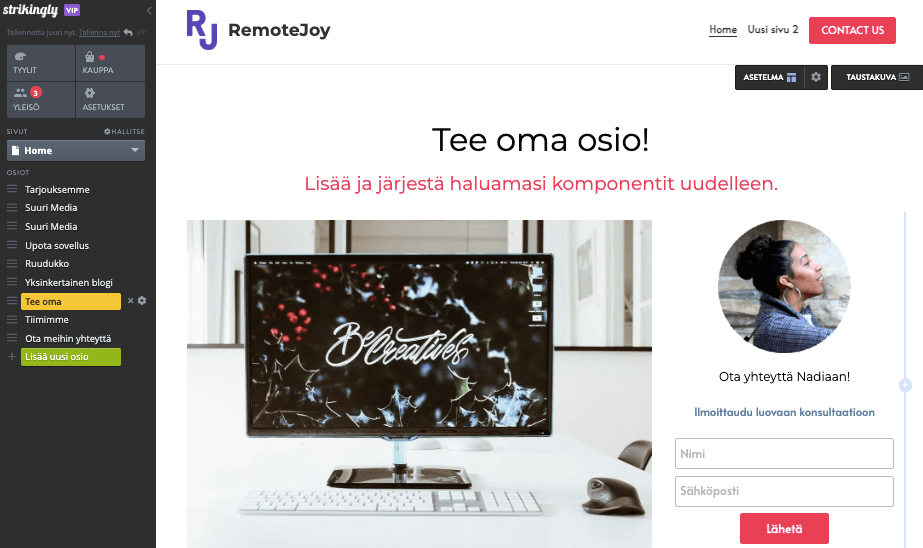
Task: Open Tee oma section gear settings
Action: click(142, 301)
